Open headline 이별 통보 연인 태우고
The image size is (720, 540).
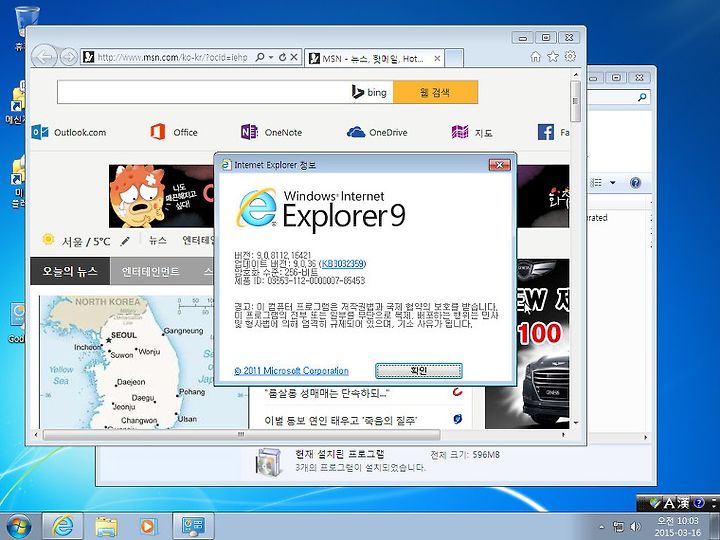pyautogui.click(x=341, y=420)
